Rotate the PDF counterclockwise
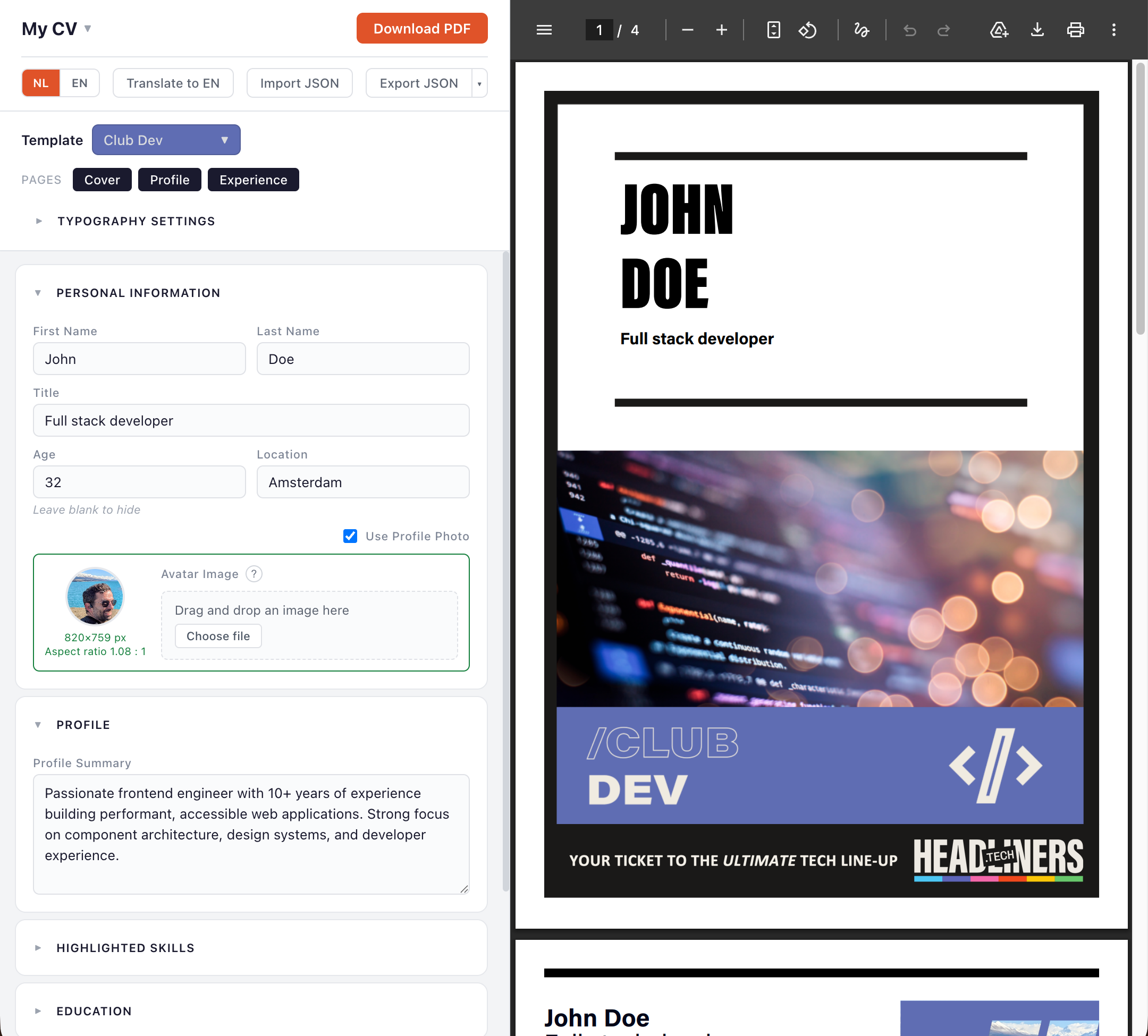The height and width of the screenshot is (1036, 1148). click(x=807, y=30)
